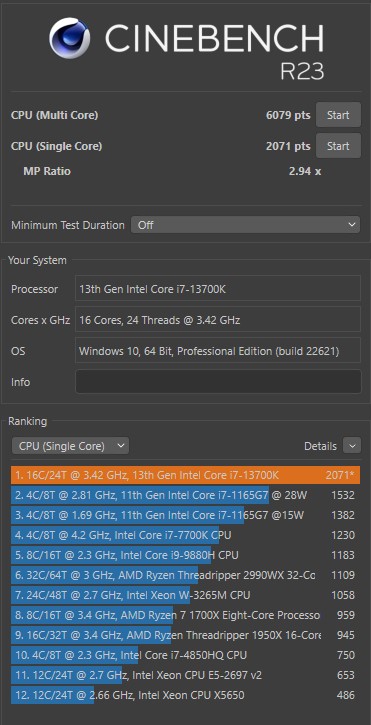
Task: Select the i7-1165G7 @ 28W ranking entry
Action: 186,495
